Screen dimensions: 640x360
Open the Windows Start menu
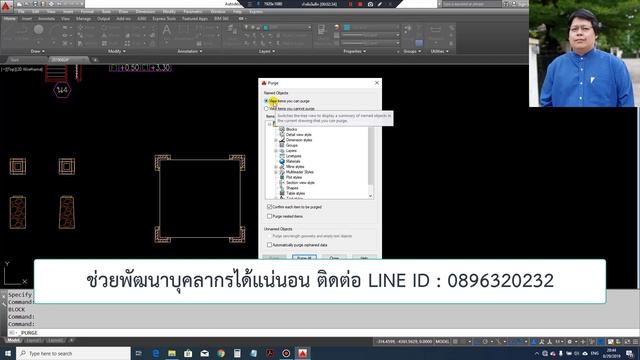coord(8,353)
